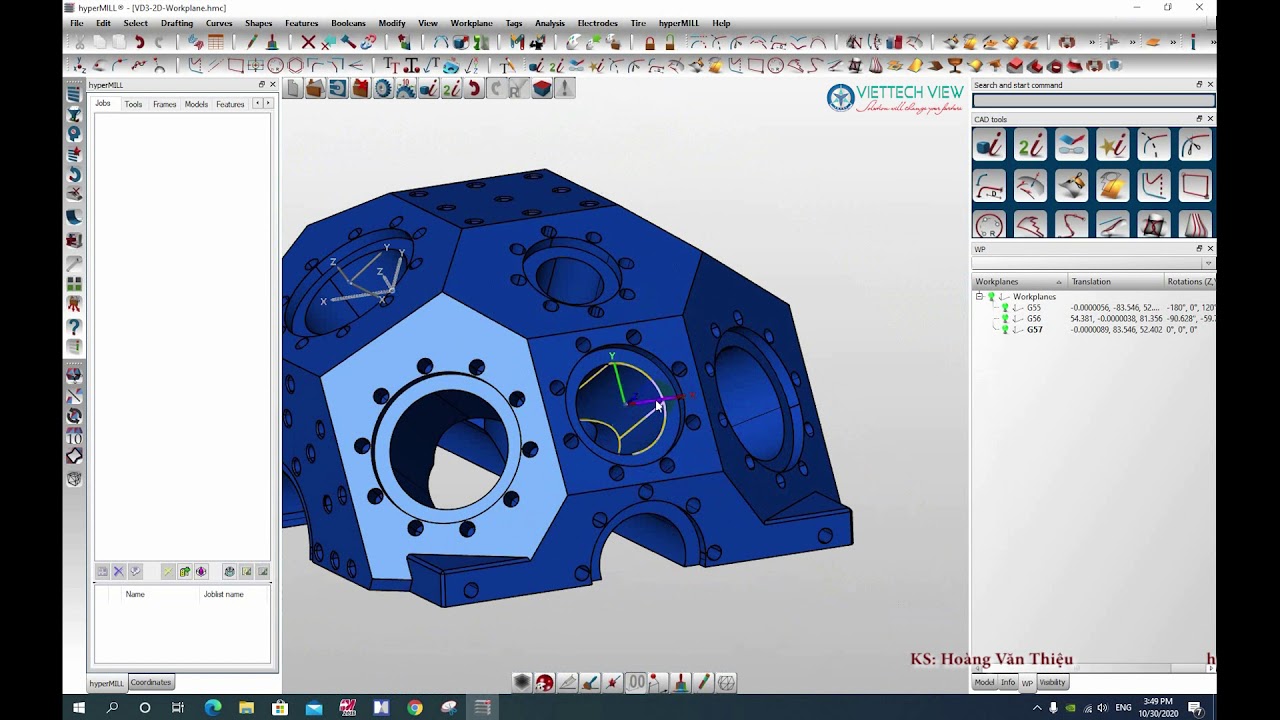Switch to the Features tab
Viewport: 1280px width, 720px height.
click(230, 104)
